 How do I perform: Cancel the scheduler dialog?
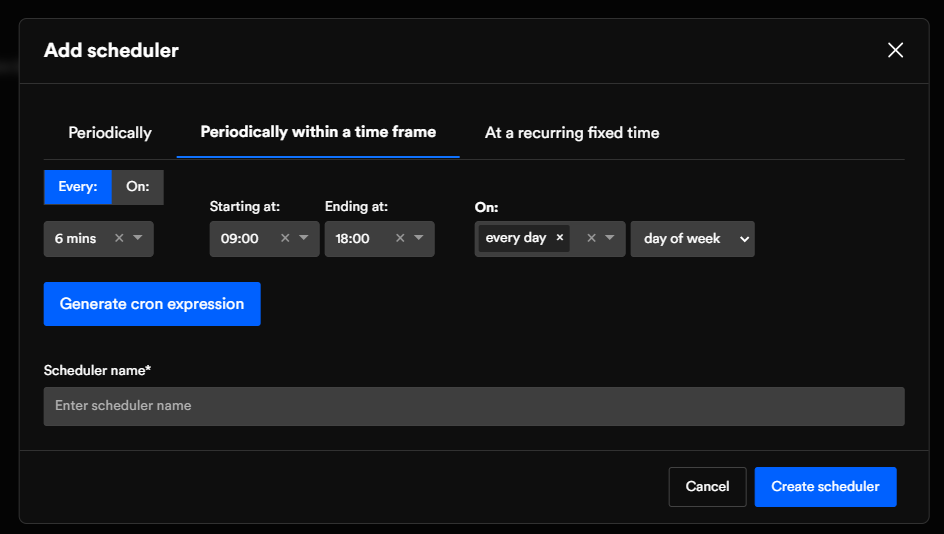(707, 486)
